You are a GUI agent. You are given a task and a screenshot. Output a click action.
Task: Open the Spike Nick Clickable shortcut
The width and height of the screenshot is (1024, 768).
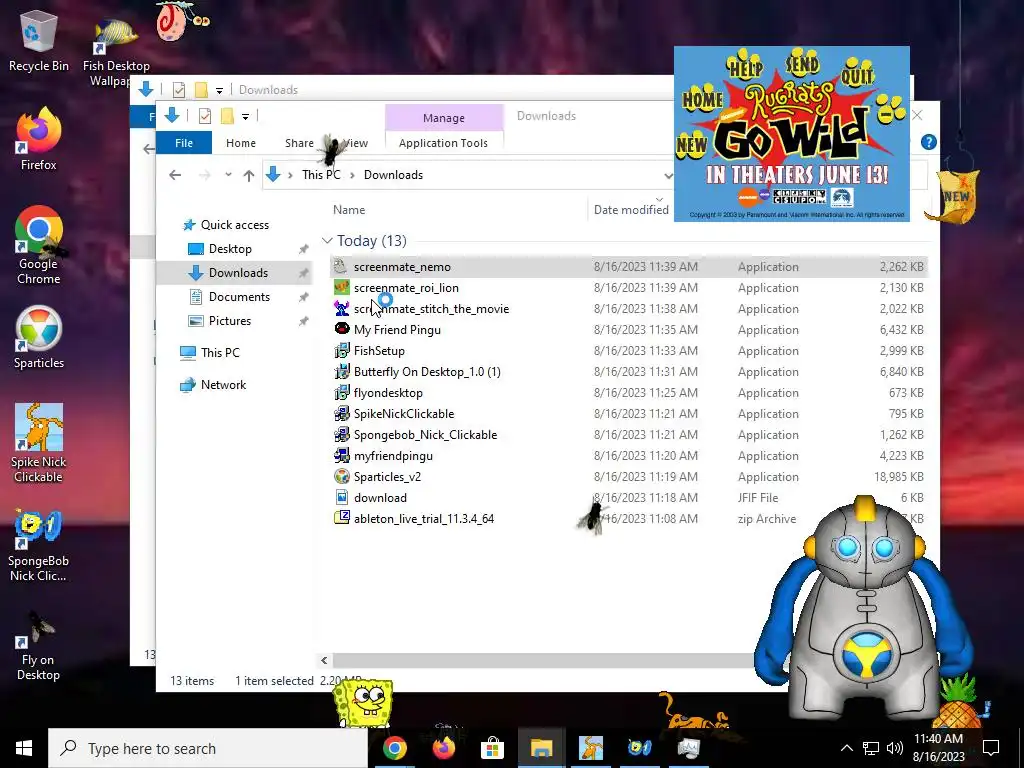click(x=38, y=443)
